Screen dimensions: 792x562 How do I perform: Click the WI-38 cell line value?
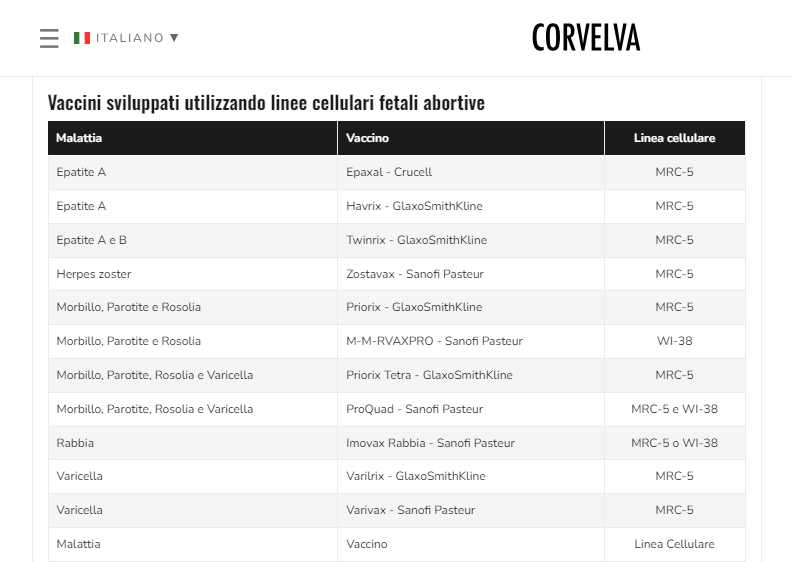[674, 341]
